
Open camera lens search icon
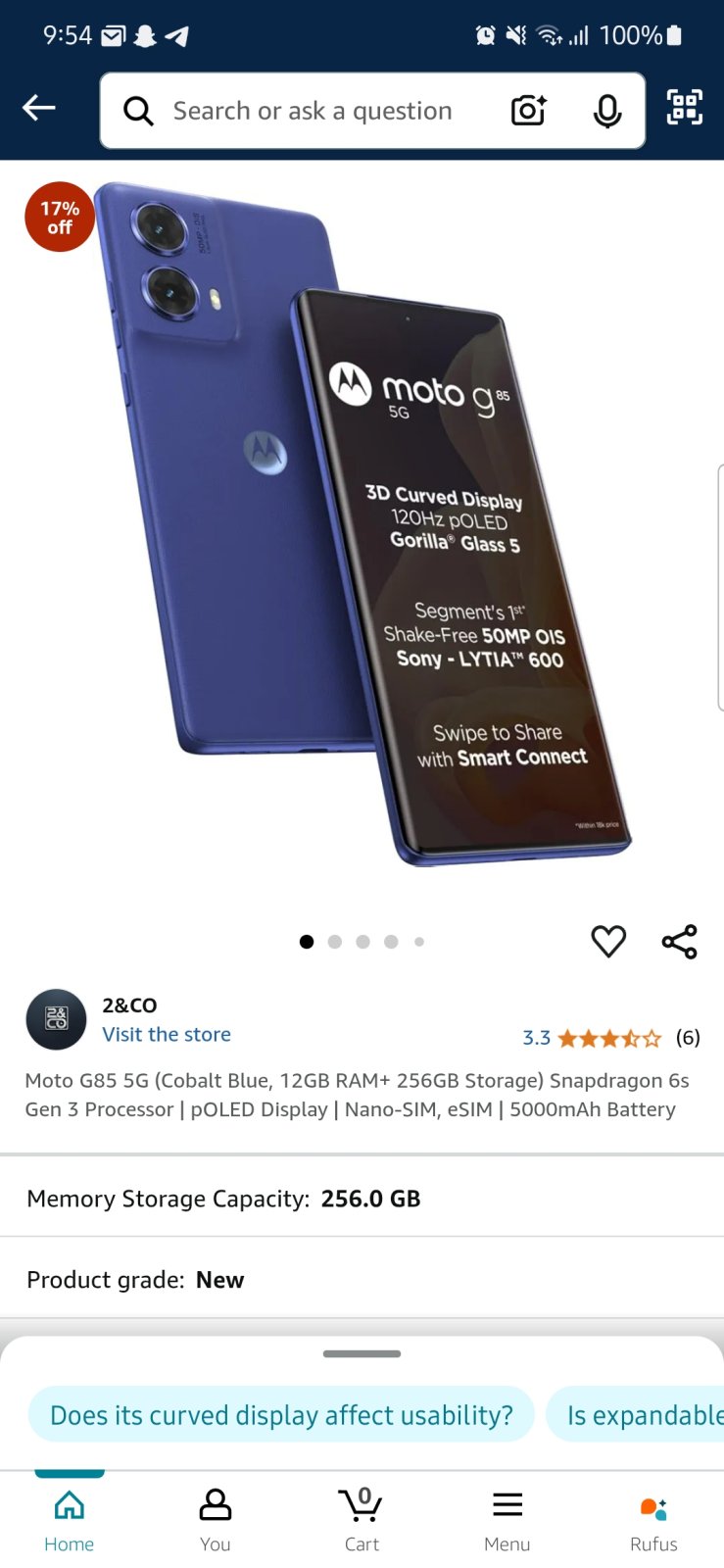tap(529, 111)
